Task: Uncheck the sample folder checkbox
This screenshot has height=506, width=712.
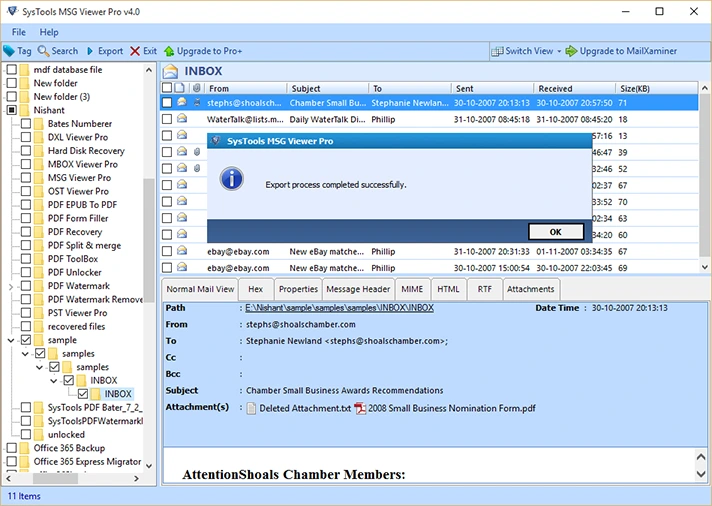Action: pyautogui.click(x=26, y=340)
